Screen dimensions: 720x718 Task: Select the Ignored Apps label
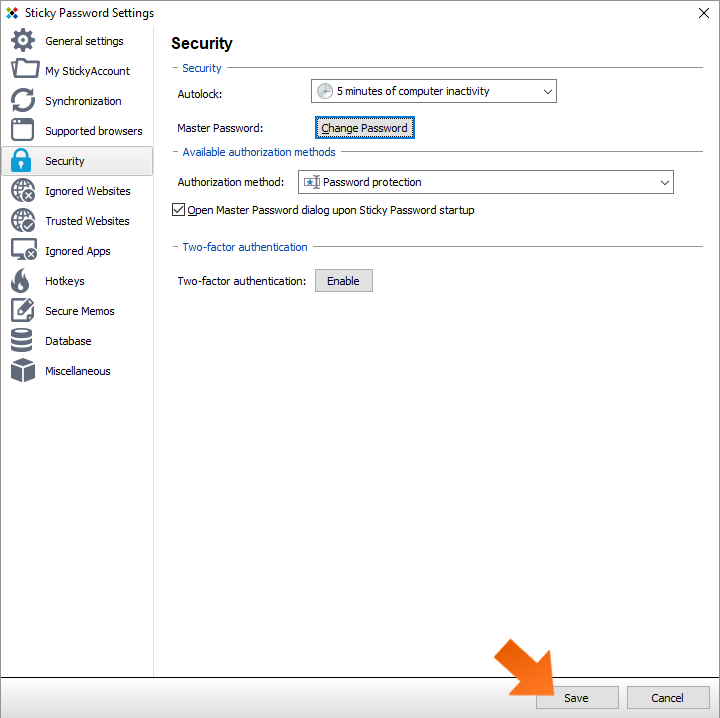(78, 251)
